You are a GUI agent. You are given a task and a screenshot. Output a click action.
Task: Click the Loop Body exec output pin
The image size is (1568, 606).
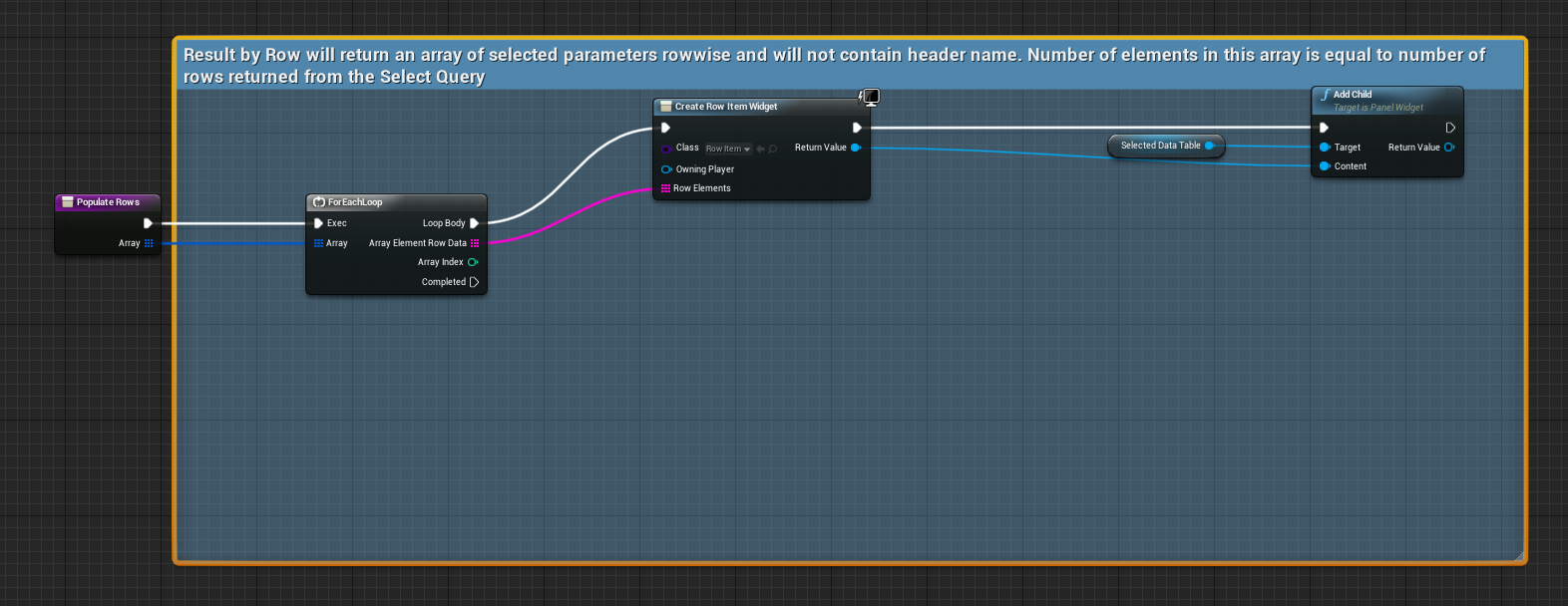(x=474, y=223)
